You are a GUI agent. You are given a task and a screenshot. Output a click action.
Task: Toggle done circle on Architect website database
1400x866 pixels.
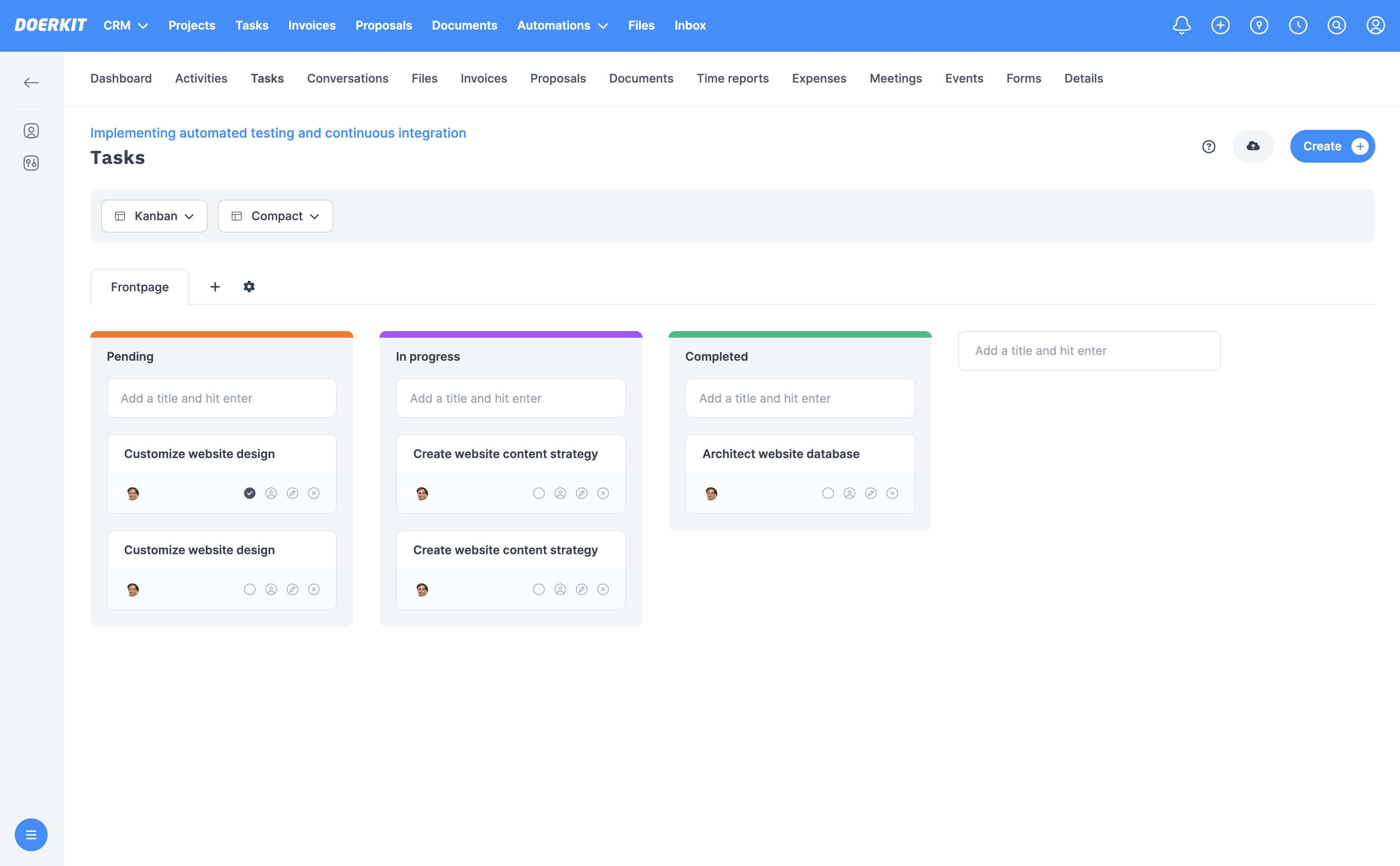(828, 493)
